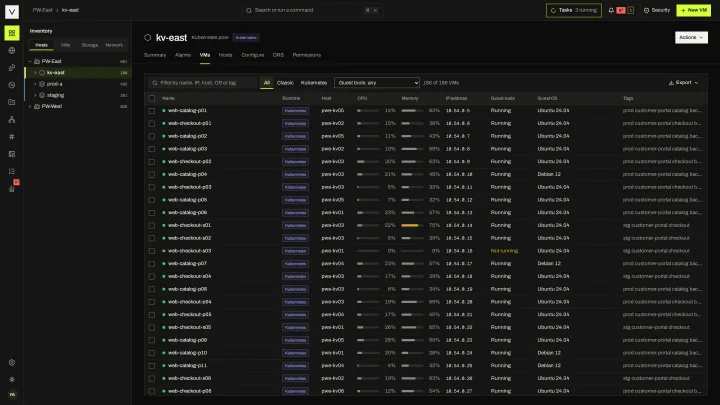Check the box for web-catalog-p11
Screen dimensions: 720x405
pyautogui.click(x=152, y=366)
